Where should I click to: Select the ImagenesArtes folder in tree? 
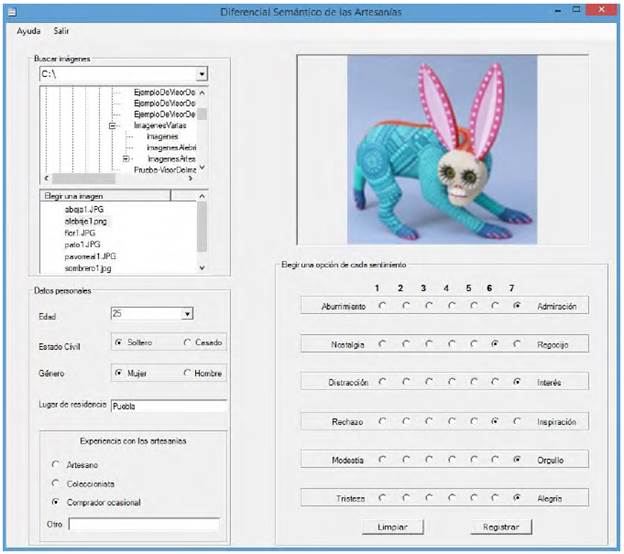[x=170, y=159]
